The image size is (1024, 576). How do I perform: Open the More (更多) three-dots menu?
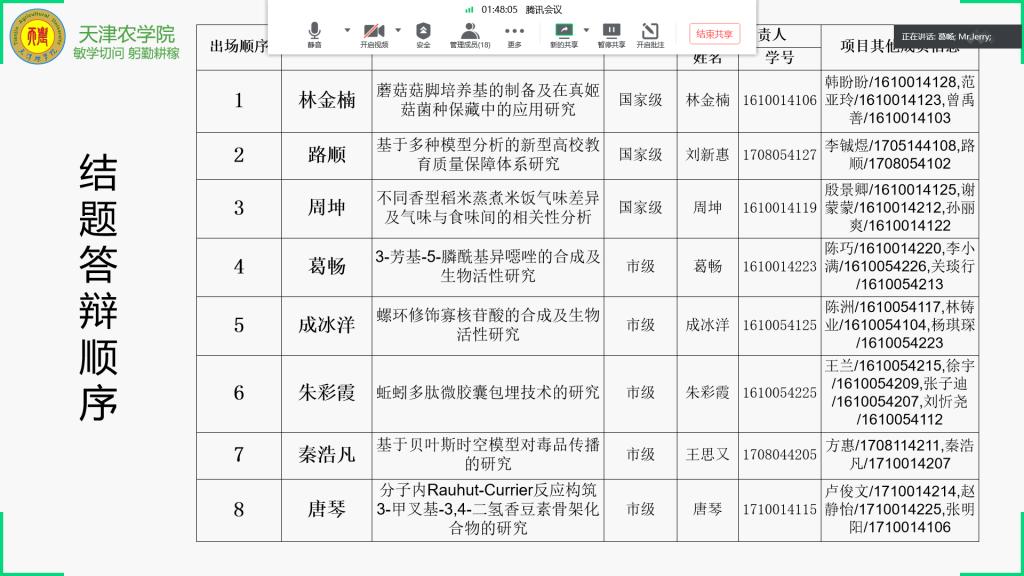pyautogui.click(x=514, y=35)
